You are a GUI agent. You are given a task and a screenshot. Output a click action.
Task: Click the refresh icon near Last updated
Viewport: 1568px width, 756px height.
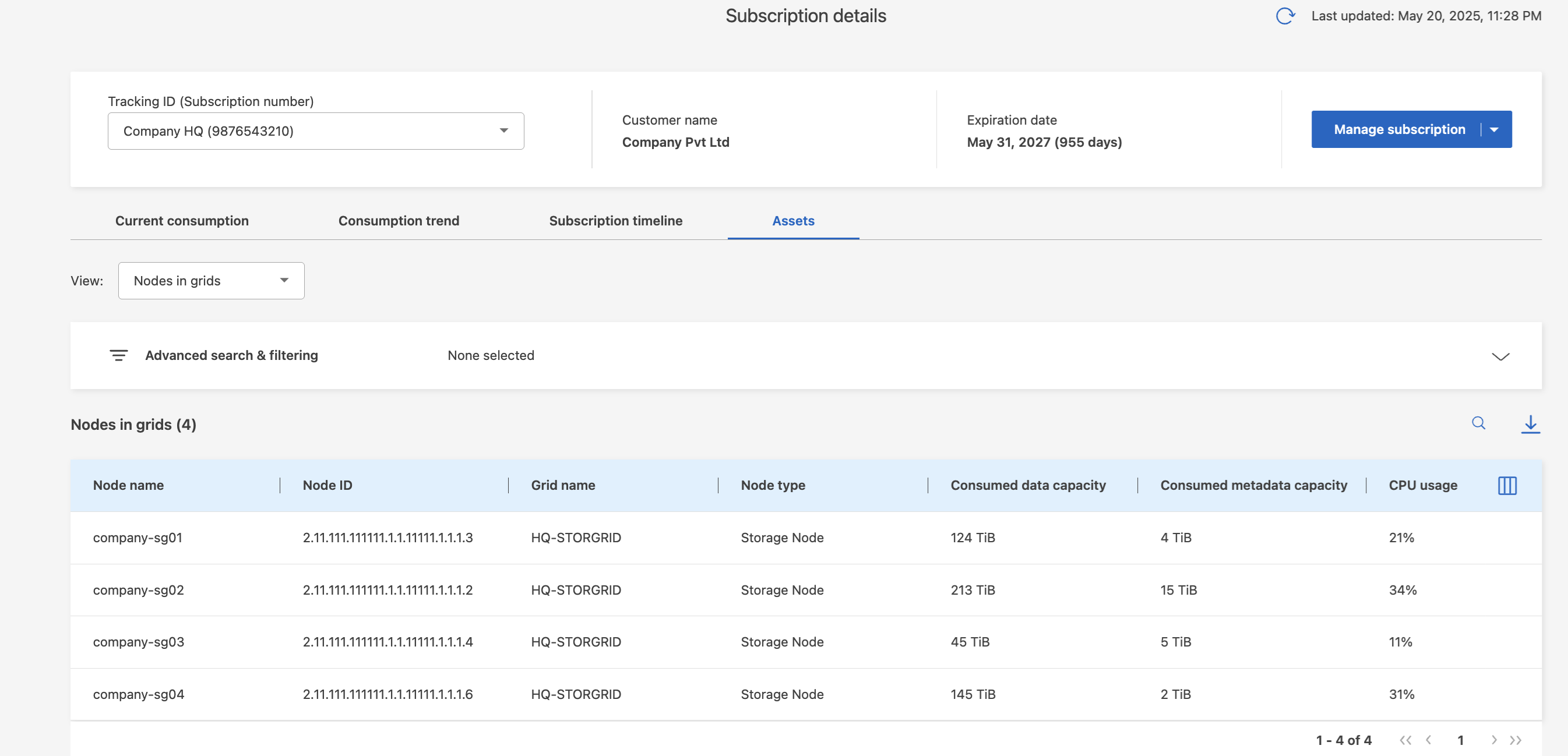click(x=1285, y=16)
